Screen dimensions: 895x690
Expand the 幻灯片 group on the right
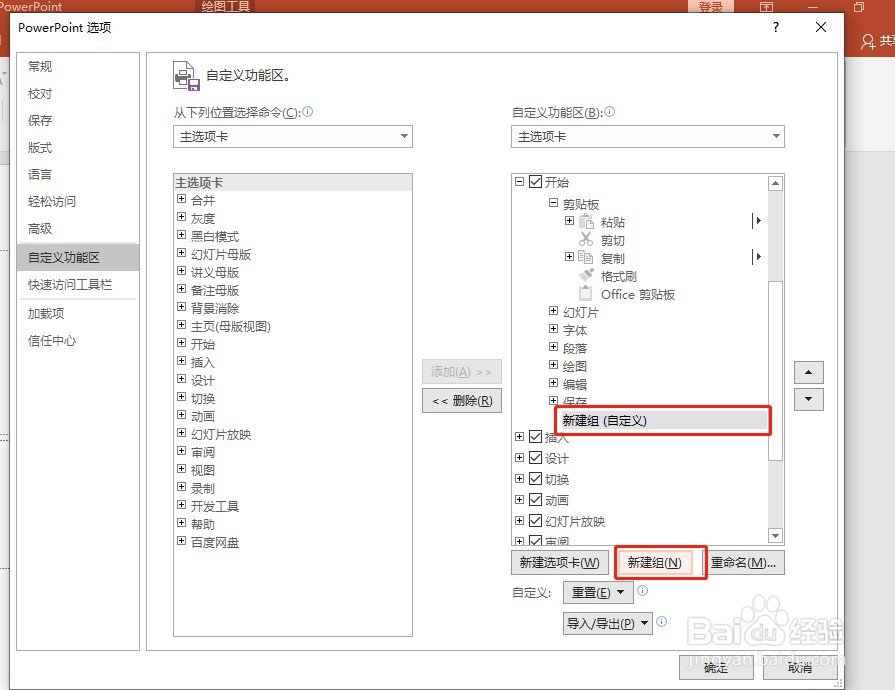click(x=553, y=310)
